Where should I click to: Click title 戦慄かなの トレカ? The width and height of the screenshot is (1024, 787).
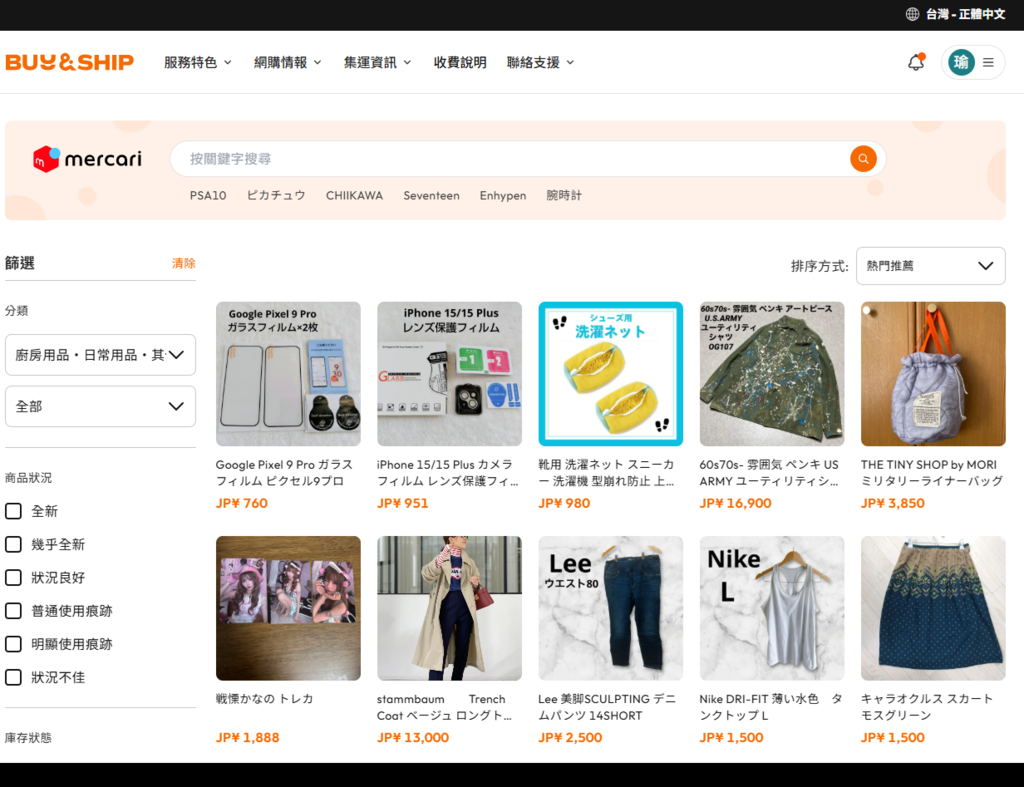264,699
